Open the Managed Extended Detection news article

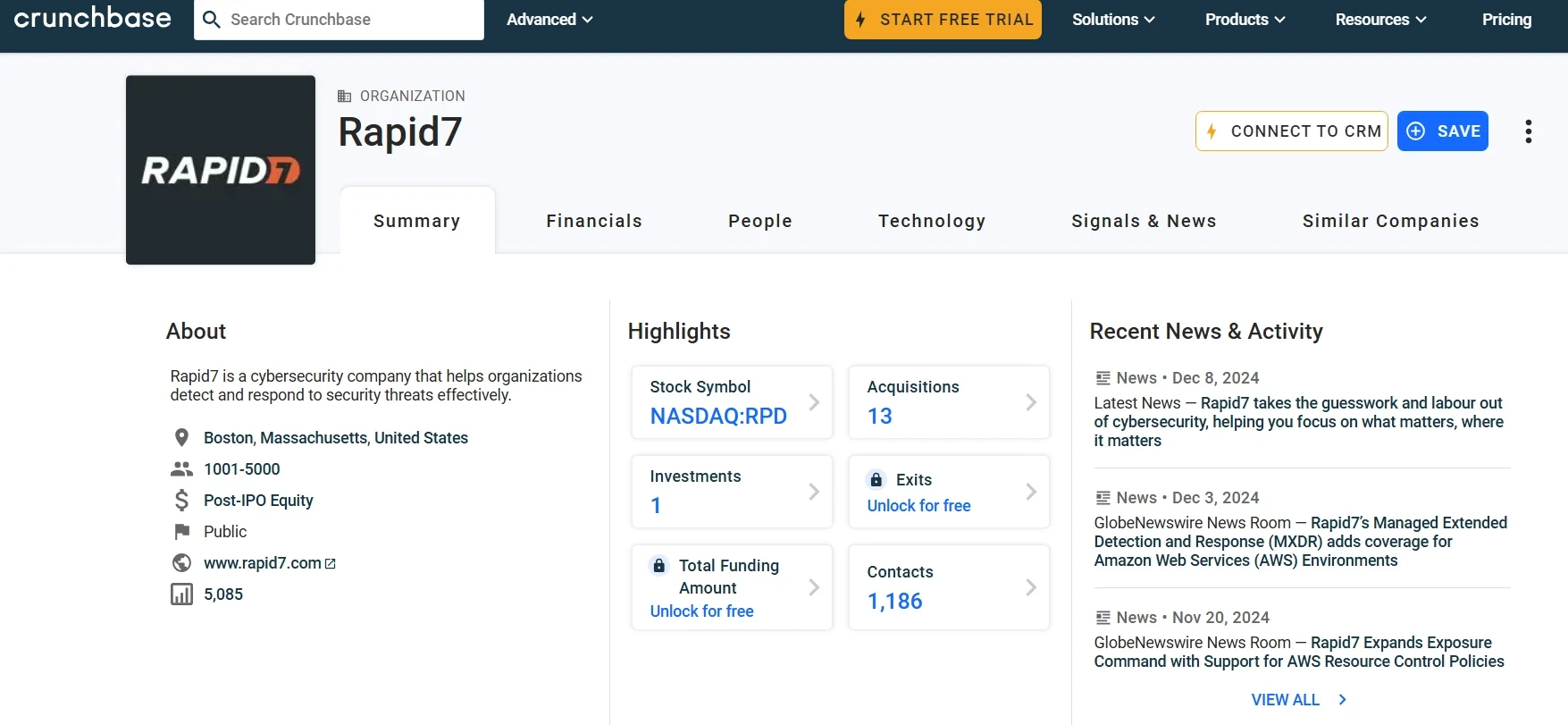(1301, 542)
